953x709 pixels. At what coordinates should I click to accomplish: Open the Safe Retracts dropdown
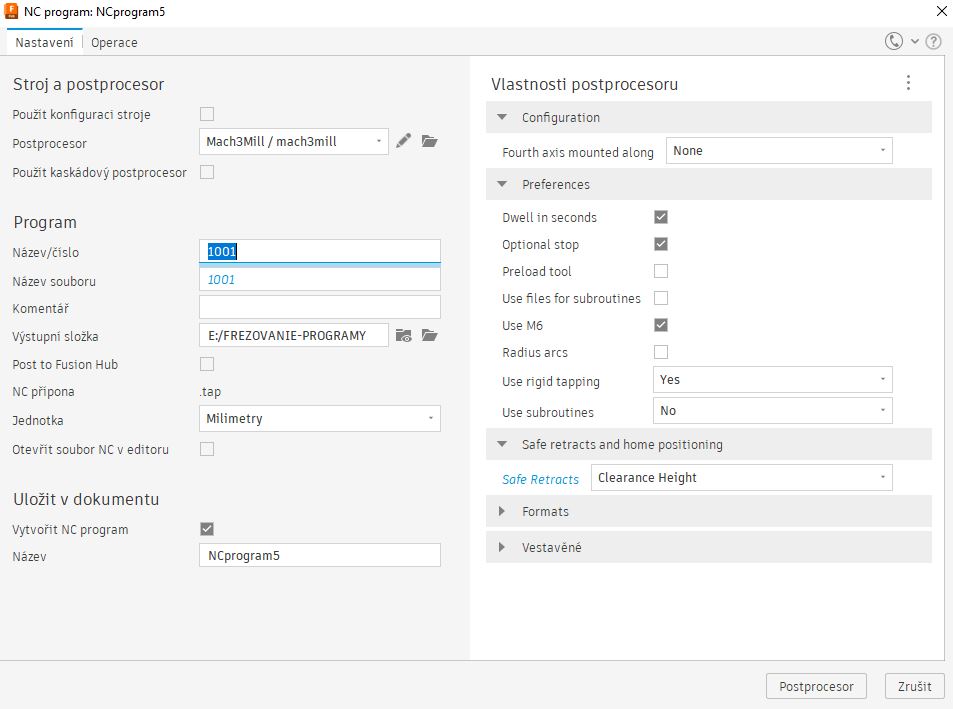click(741, 478)
